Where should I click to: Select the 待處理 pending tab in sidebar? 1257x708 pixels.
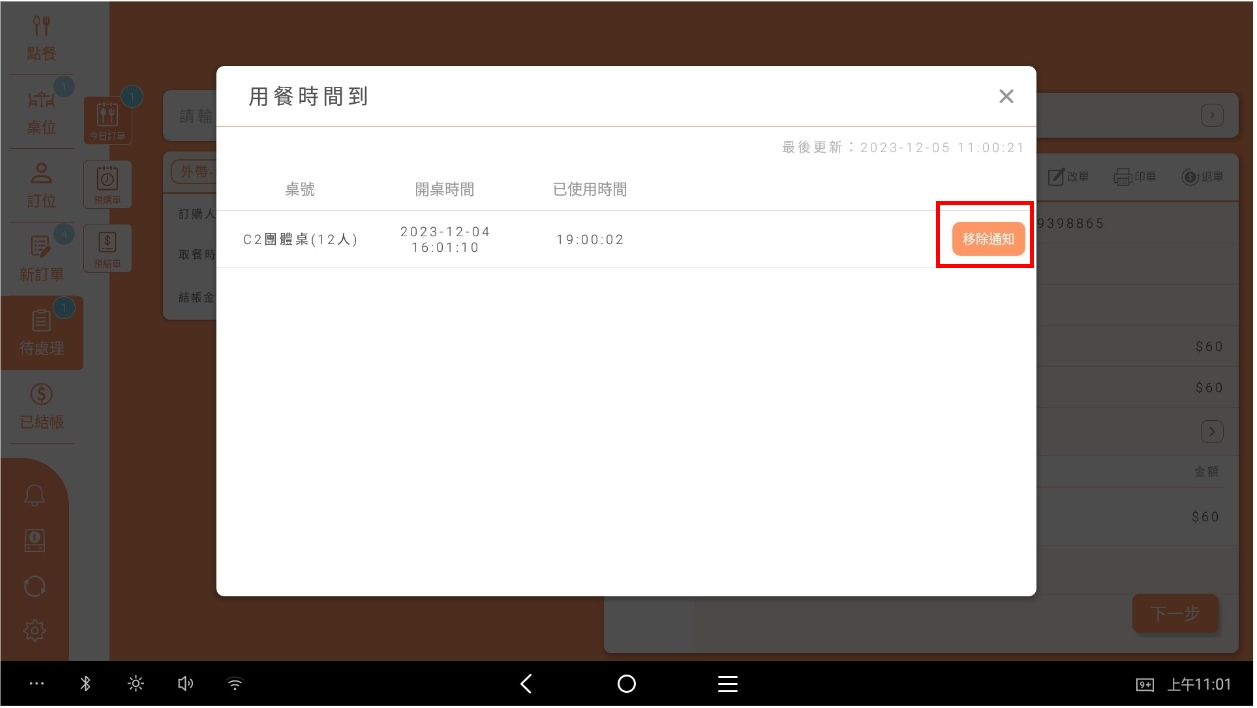pyautogui.click(x=41, y=333)
